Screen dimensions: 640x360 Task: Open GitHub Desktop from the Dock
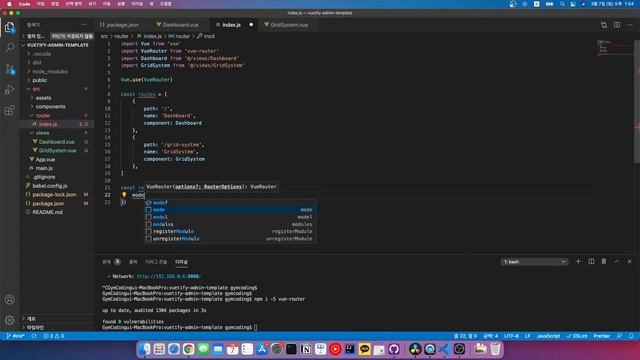(x=394, y=349)
